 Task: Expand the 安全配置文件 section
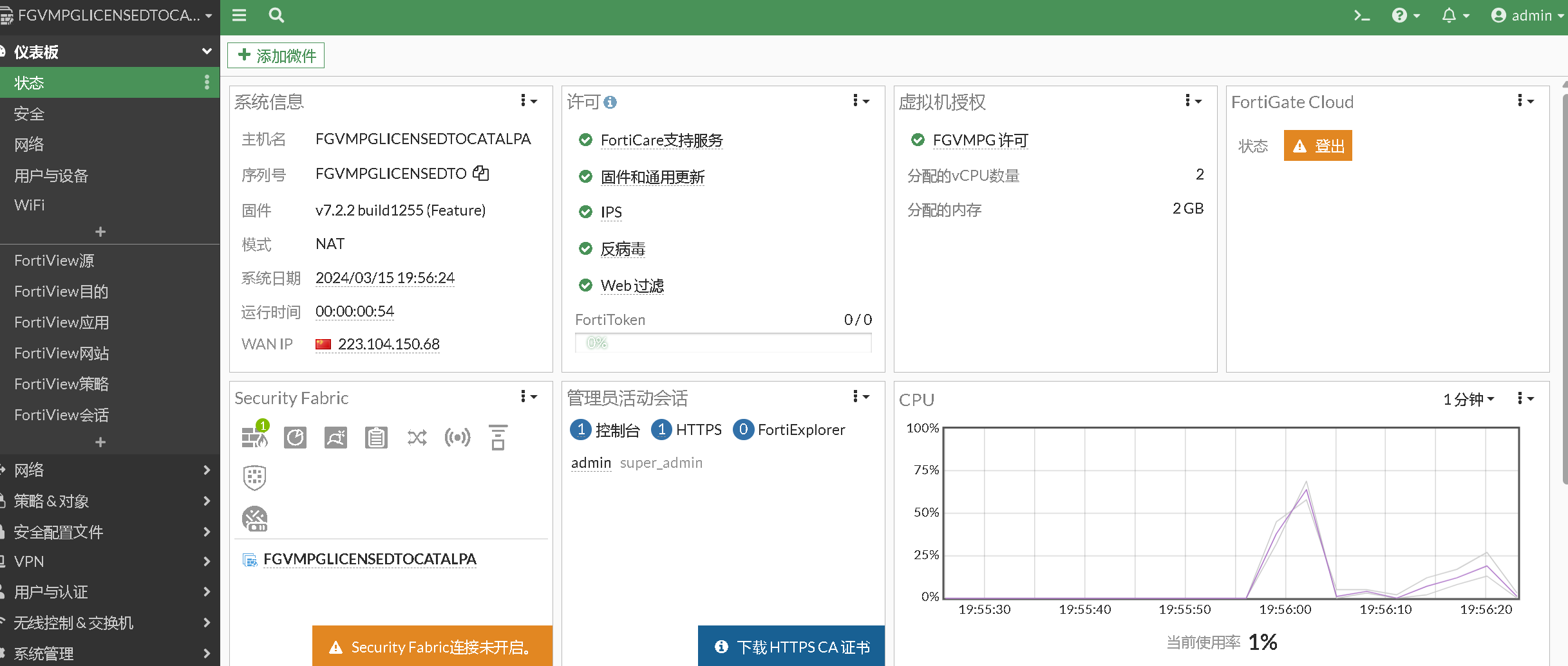tap(207, 532)
